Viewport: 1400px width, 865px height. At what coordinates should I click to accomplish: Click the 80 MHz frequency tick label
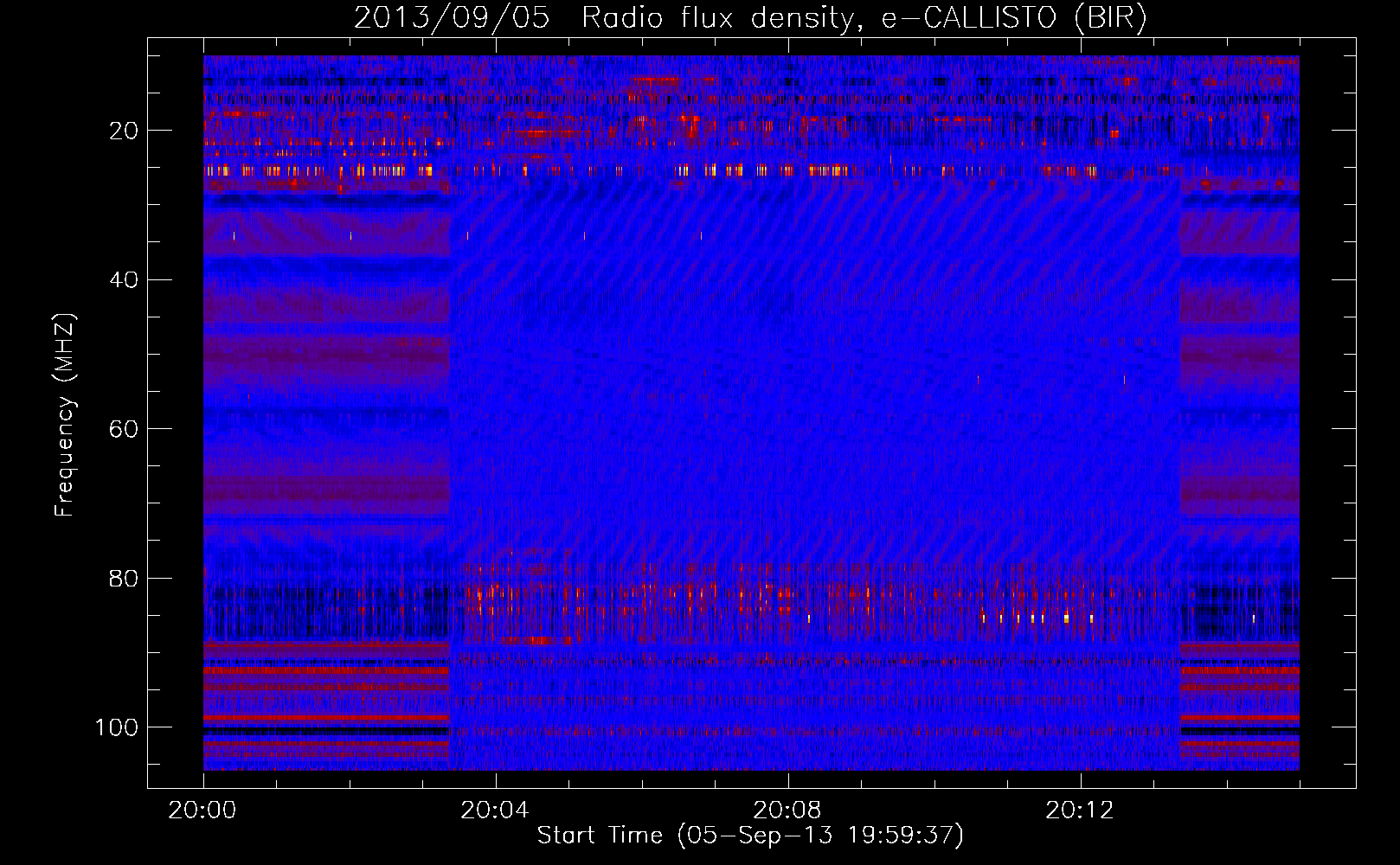click(x=124, y=578)
